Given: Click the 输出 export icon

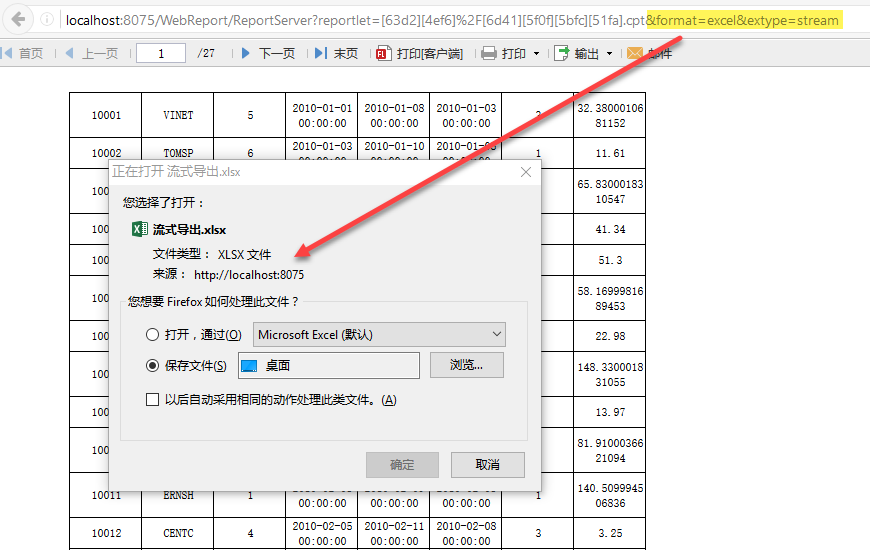Looking at the screenshot, I should 562,53.
